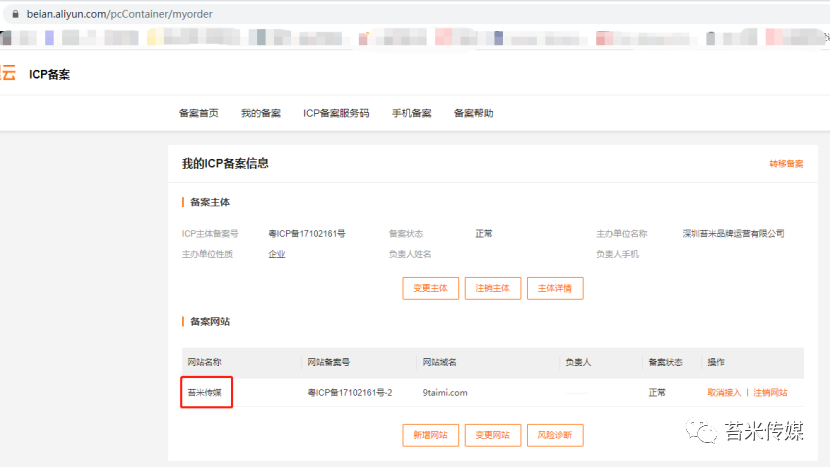Click the 9taimi.com domain cell
Image resolution: width=830 pixels, height=467 pixels.
click(444, 393)
